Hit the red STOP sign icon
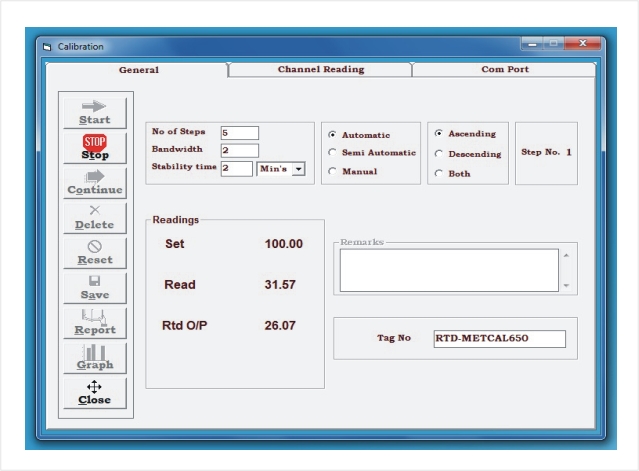639x471 pixels. tap(95, 142)
